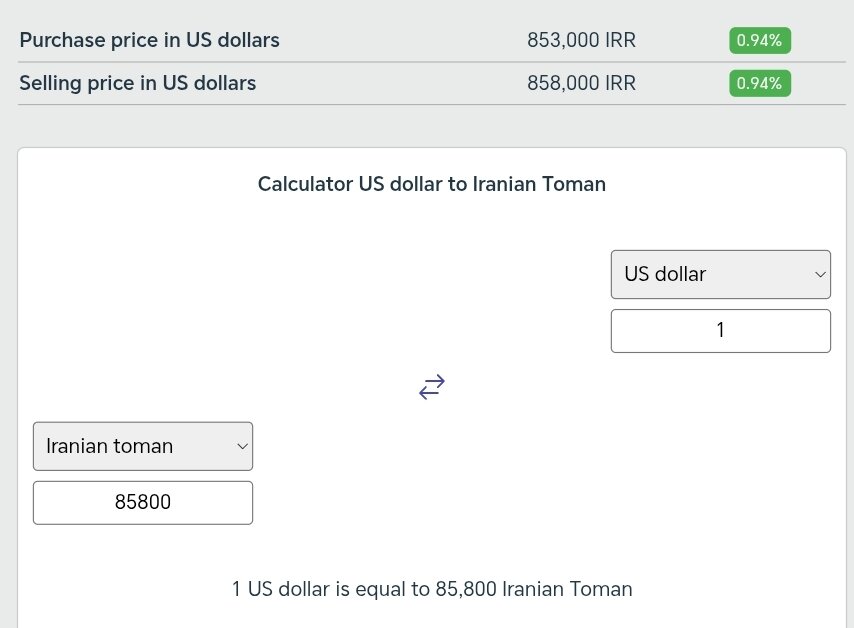Viewport: 854px width, 628px height.
Task: Click the conversion result text below the calculator
Action: pos(431,589)
